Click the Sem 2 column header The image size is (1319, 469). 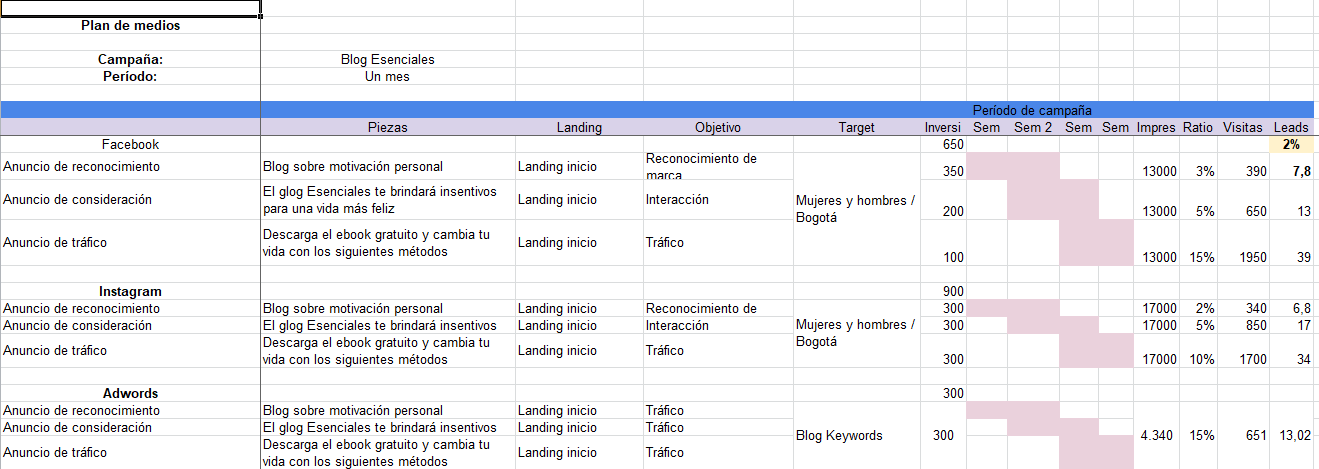[1033, 128]
